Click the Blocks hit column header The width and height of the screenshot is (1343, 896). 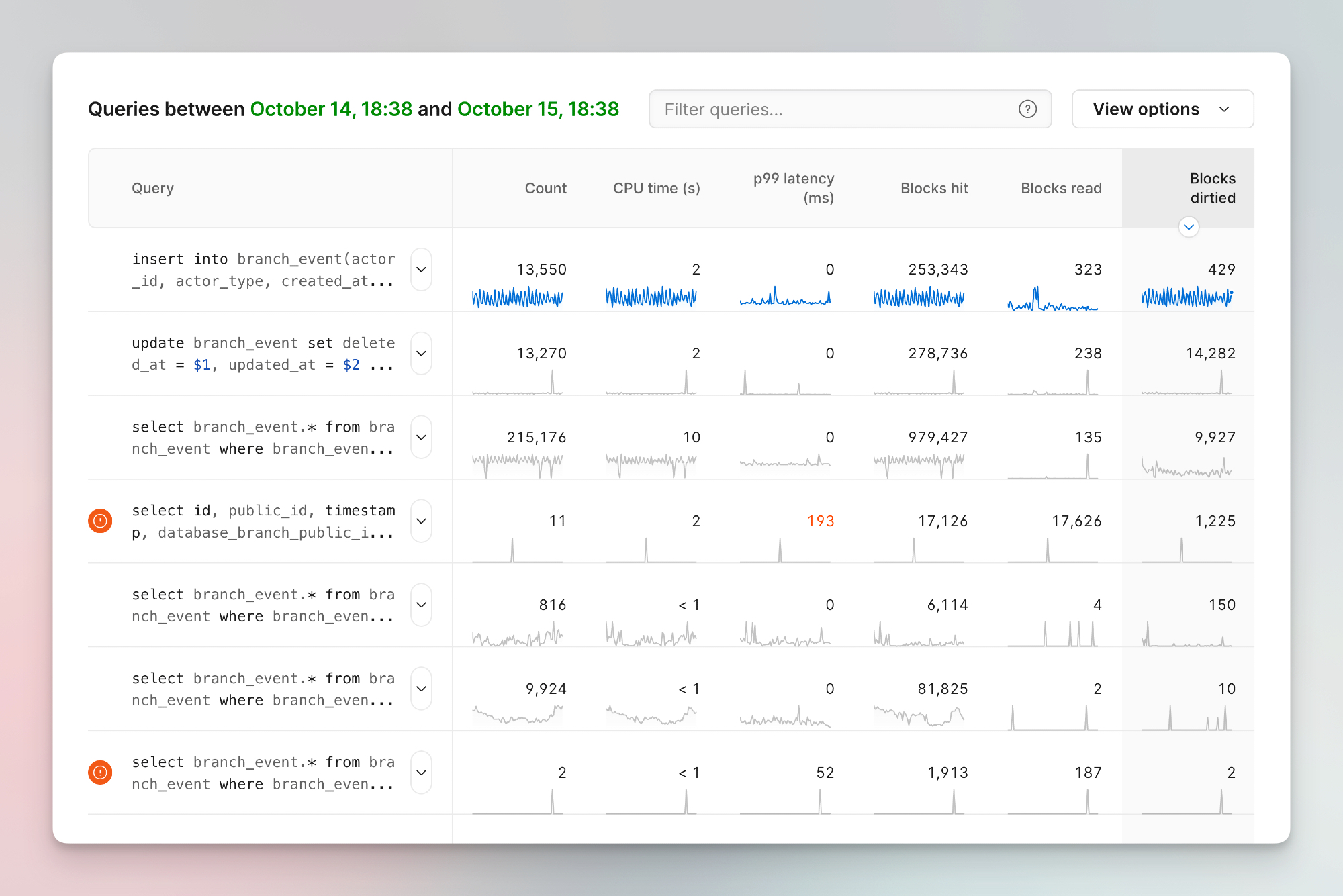click(x=933, y=189)
